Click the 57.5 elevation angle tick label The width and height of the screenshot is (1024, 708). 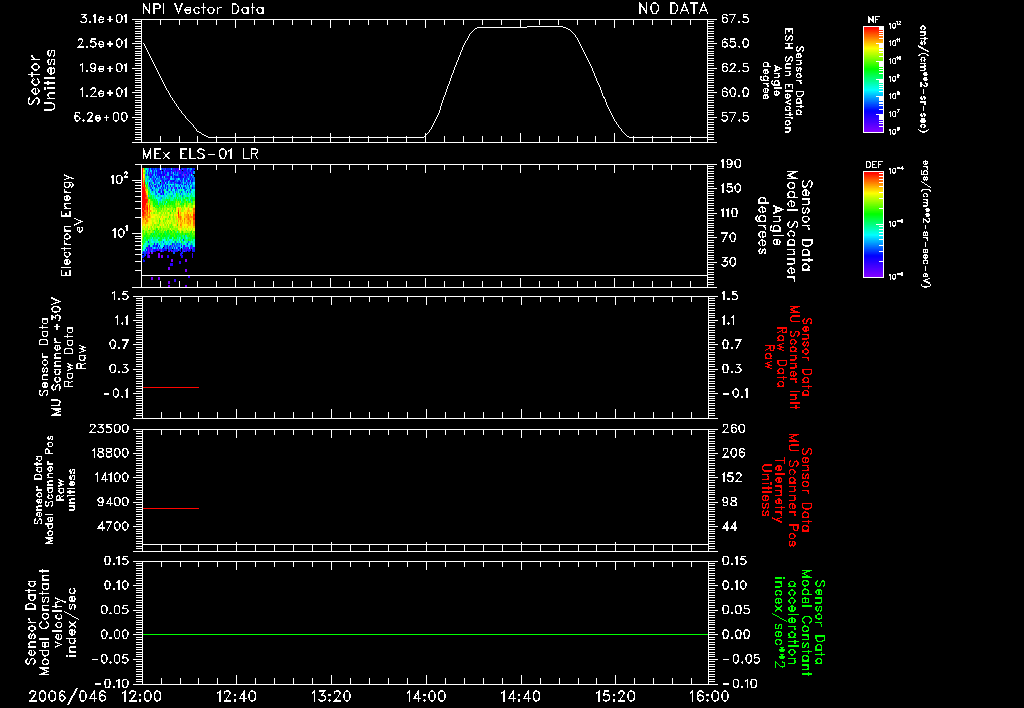tap(735, 118)
